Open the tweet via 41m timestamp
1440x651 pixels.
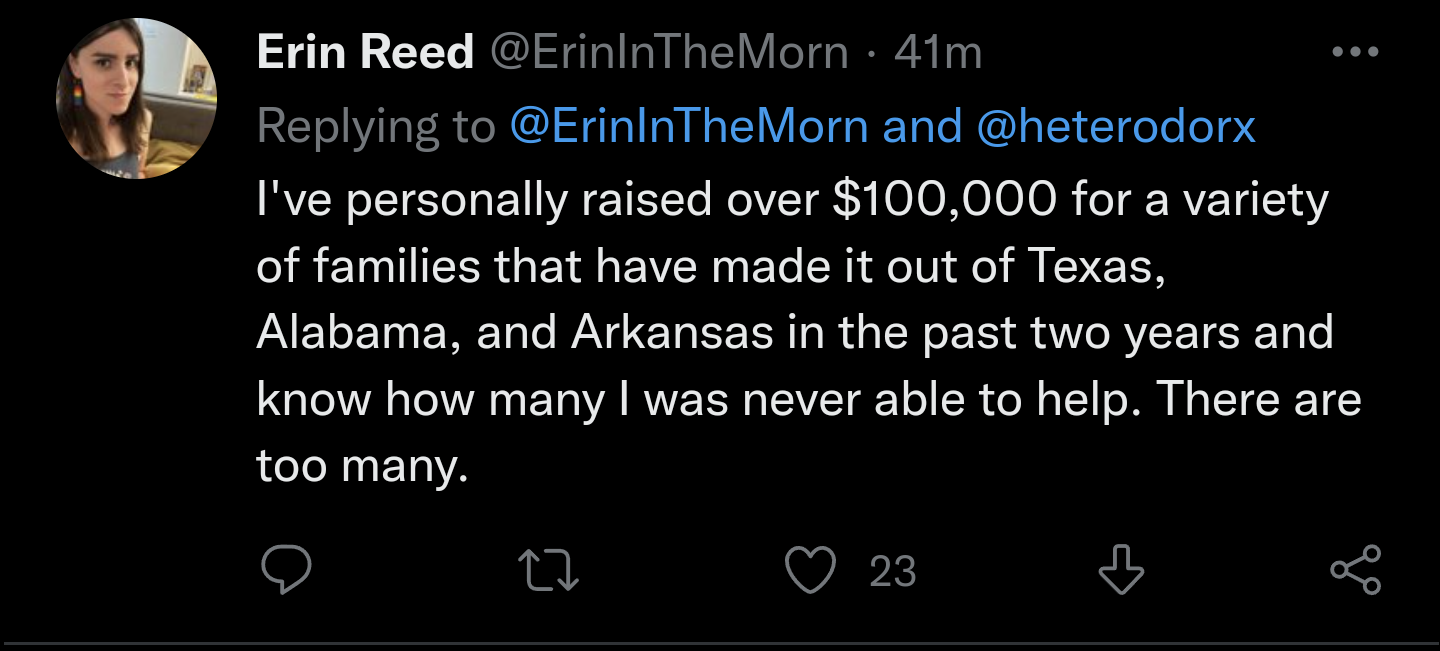[939, 53]
